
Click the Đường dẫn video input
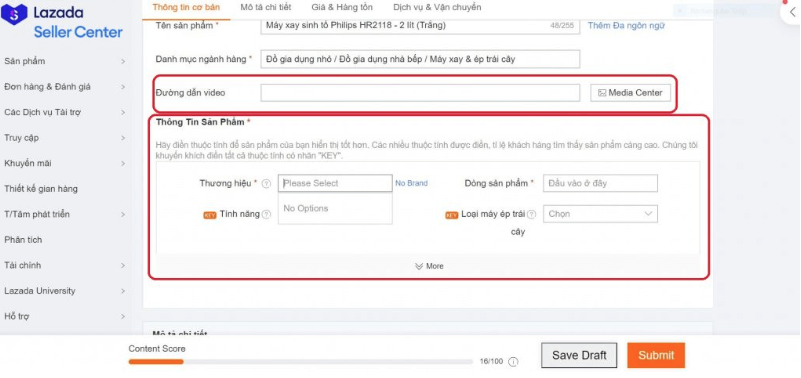click(x=420, y=93)
